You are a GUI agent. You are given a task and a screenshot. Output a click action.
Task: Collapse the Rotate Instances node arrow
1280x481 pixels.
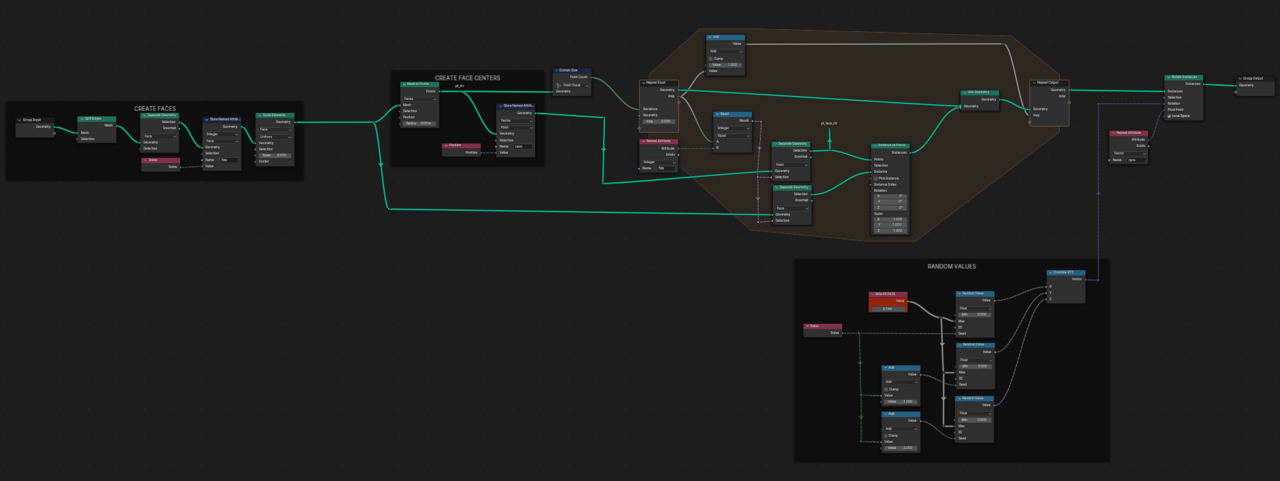1169,77
